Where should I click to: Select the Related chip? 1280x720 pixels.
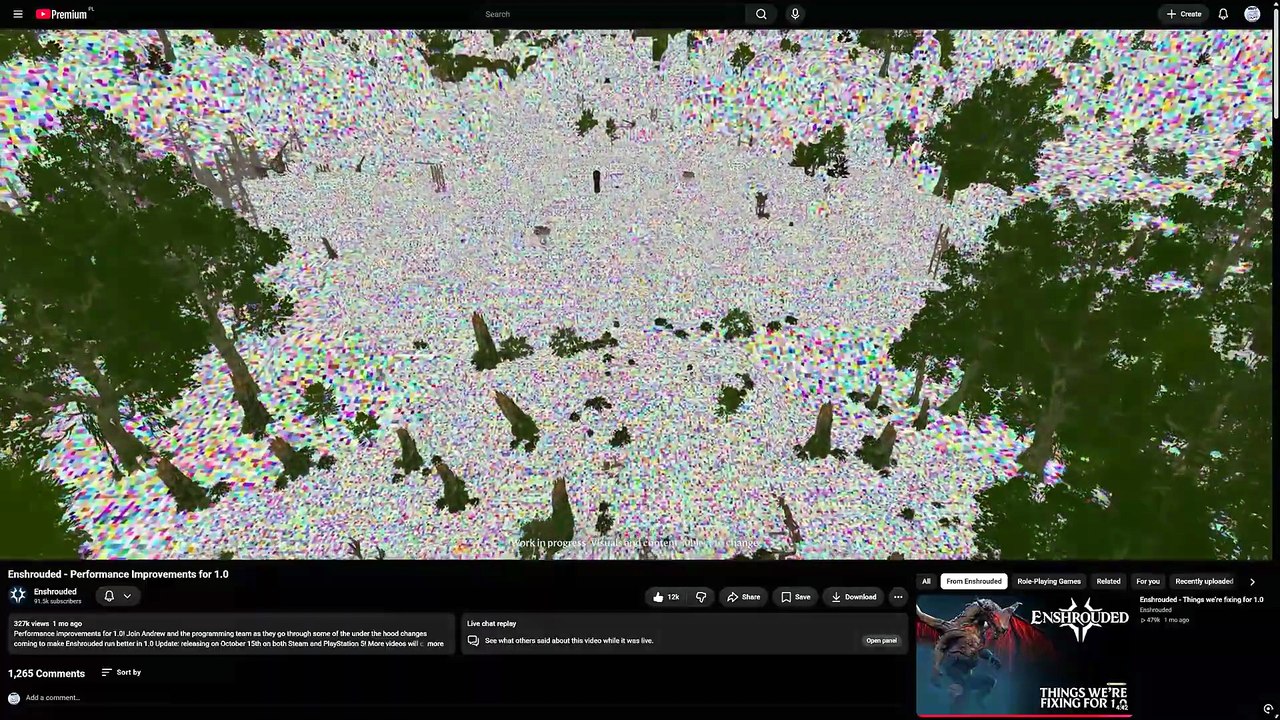click(1108, 581)
